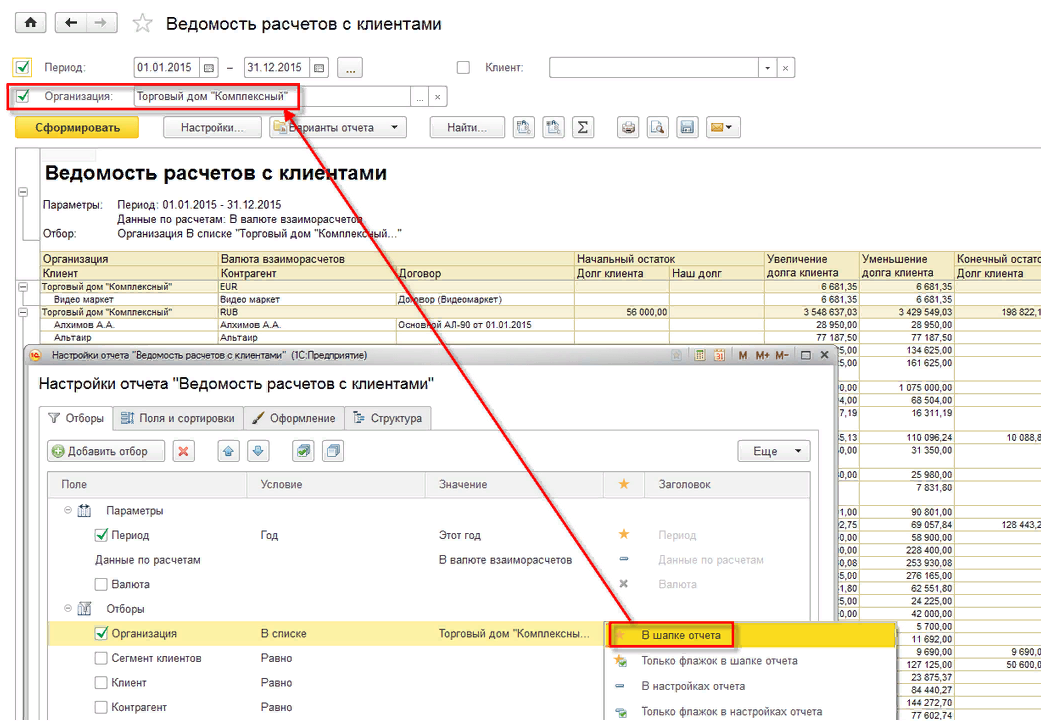Move filter down with the down arrow icon
This screenshot has width=1041, height=722.
259,451
